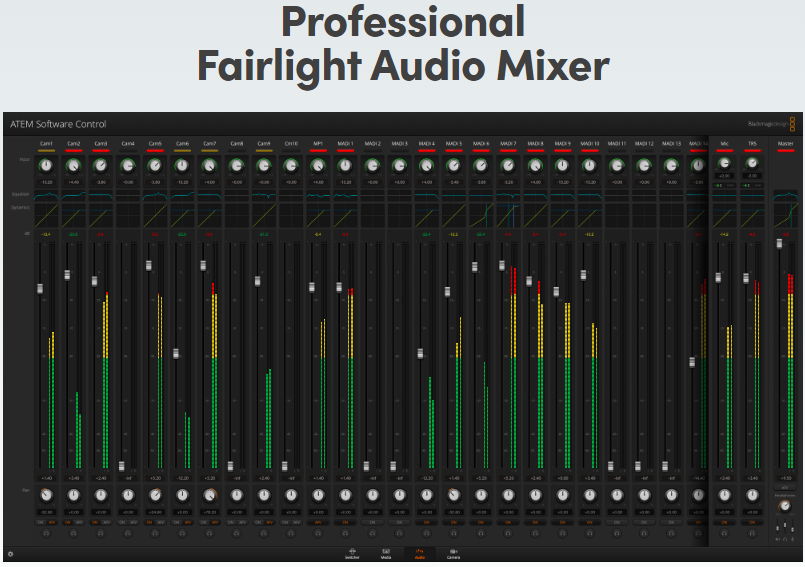
Task: Solo MADI 7 with its headphone icon
Action: point(508,534)
